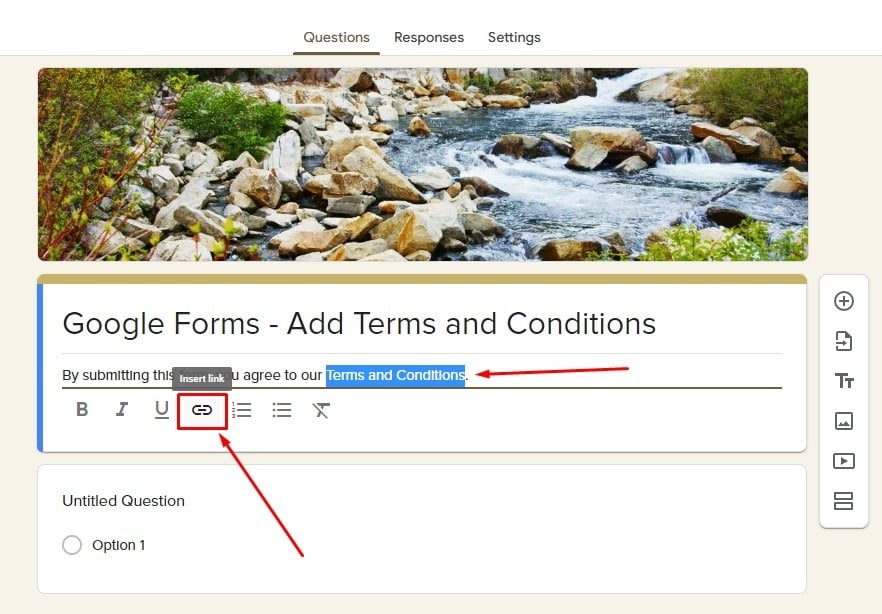The width and height of the screenshot is (882, 614).
Task: Click the Option 1 label
Action: pos(119,545)
